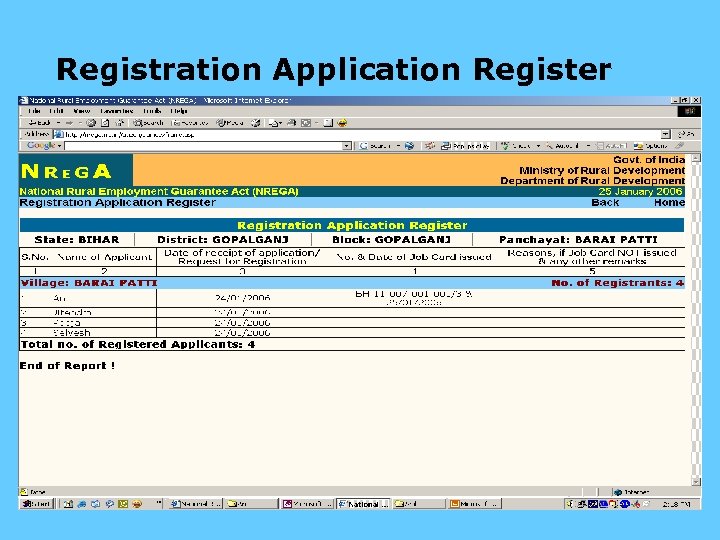Click 'Panchayat: BARAI PATTI' header cell
720x540 pixels.
tap(578, 240)
